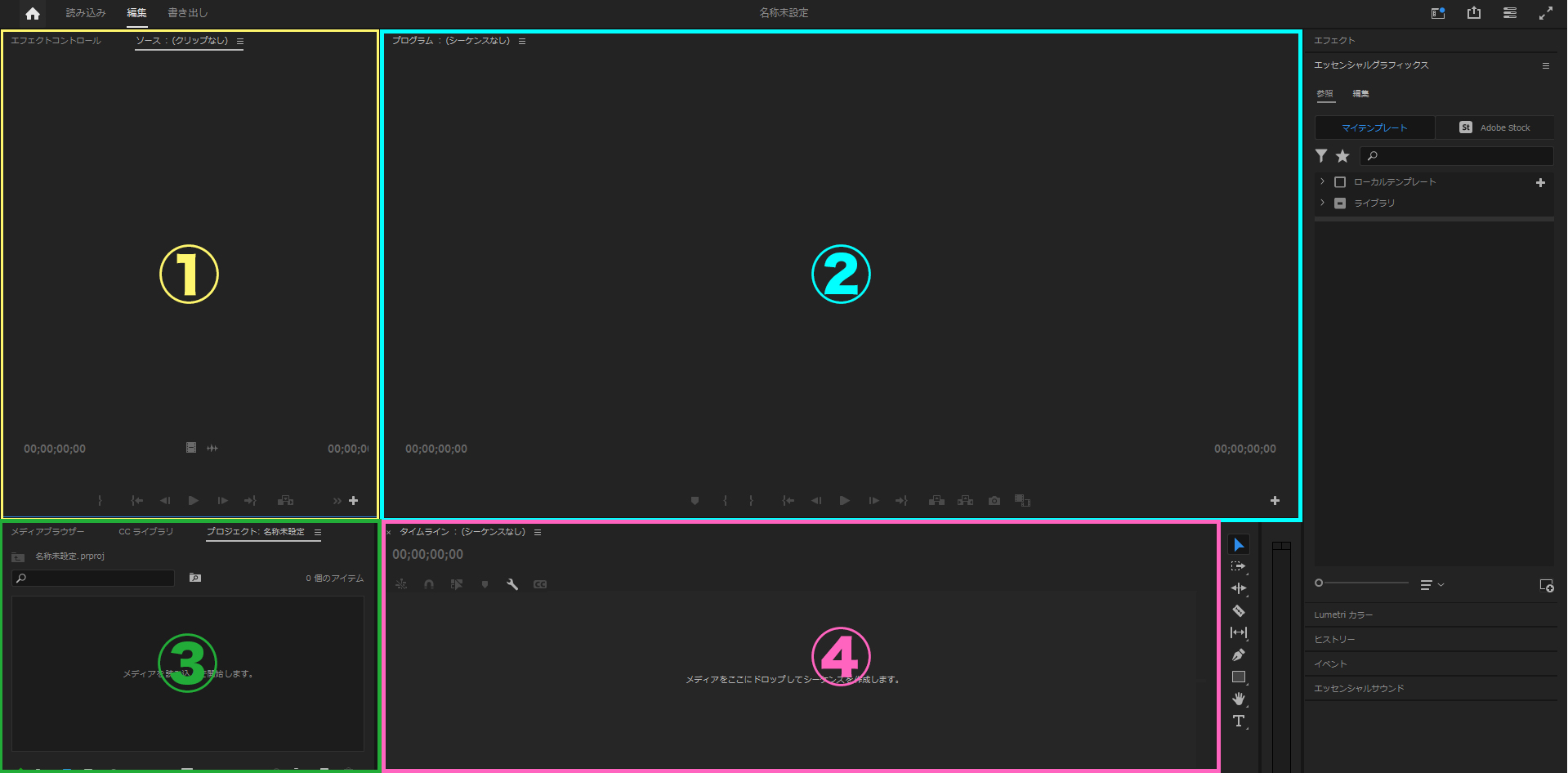Click the timeline display settings wrench icon
This screenshot has width=1568, height=773.
pyautogui.click(x=512, y=583)
